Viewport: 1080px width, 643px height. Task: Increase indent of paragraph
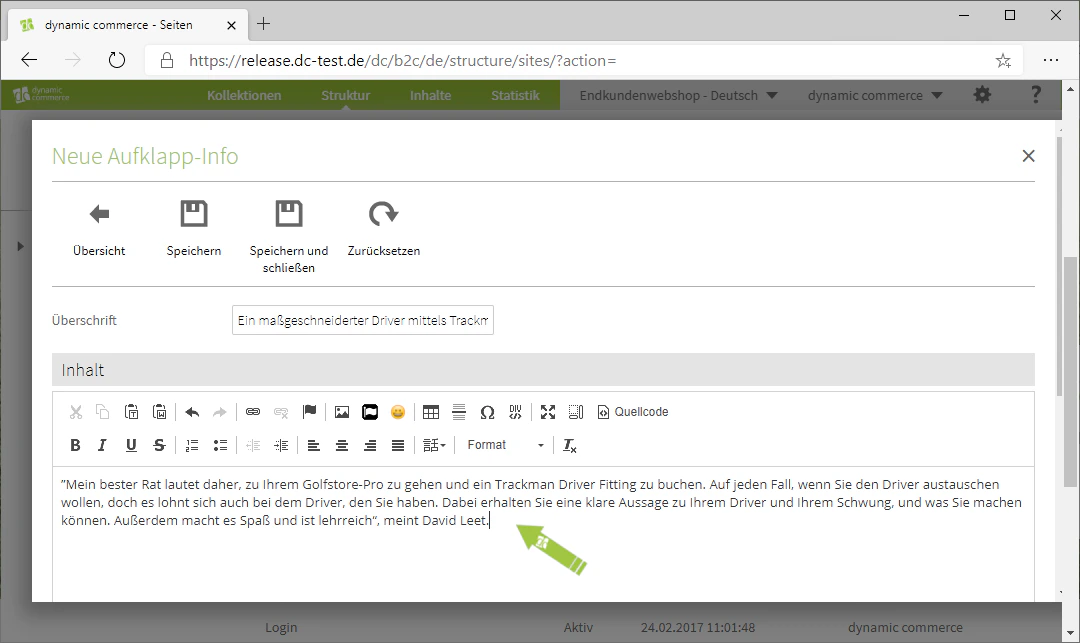(281, 445)
